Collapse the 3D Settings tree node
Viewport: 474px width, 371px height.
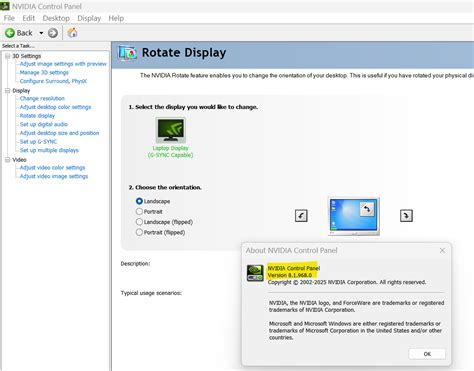pos(7,56)
